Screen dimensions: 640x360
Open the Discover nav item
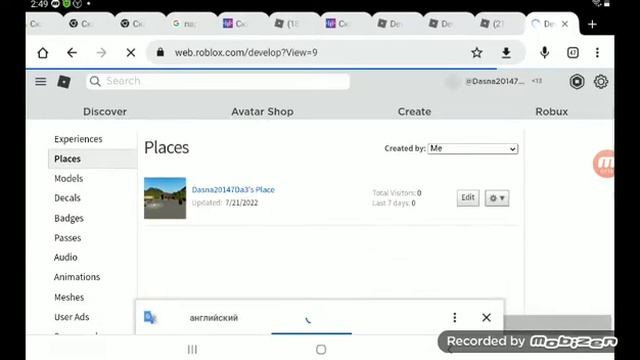point(105,111)
